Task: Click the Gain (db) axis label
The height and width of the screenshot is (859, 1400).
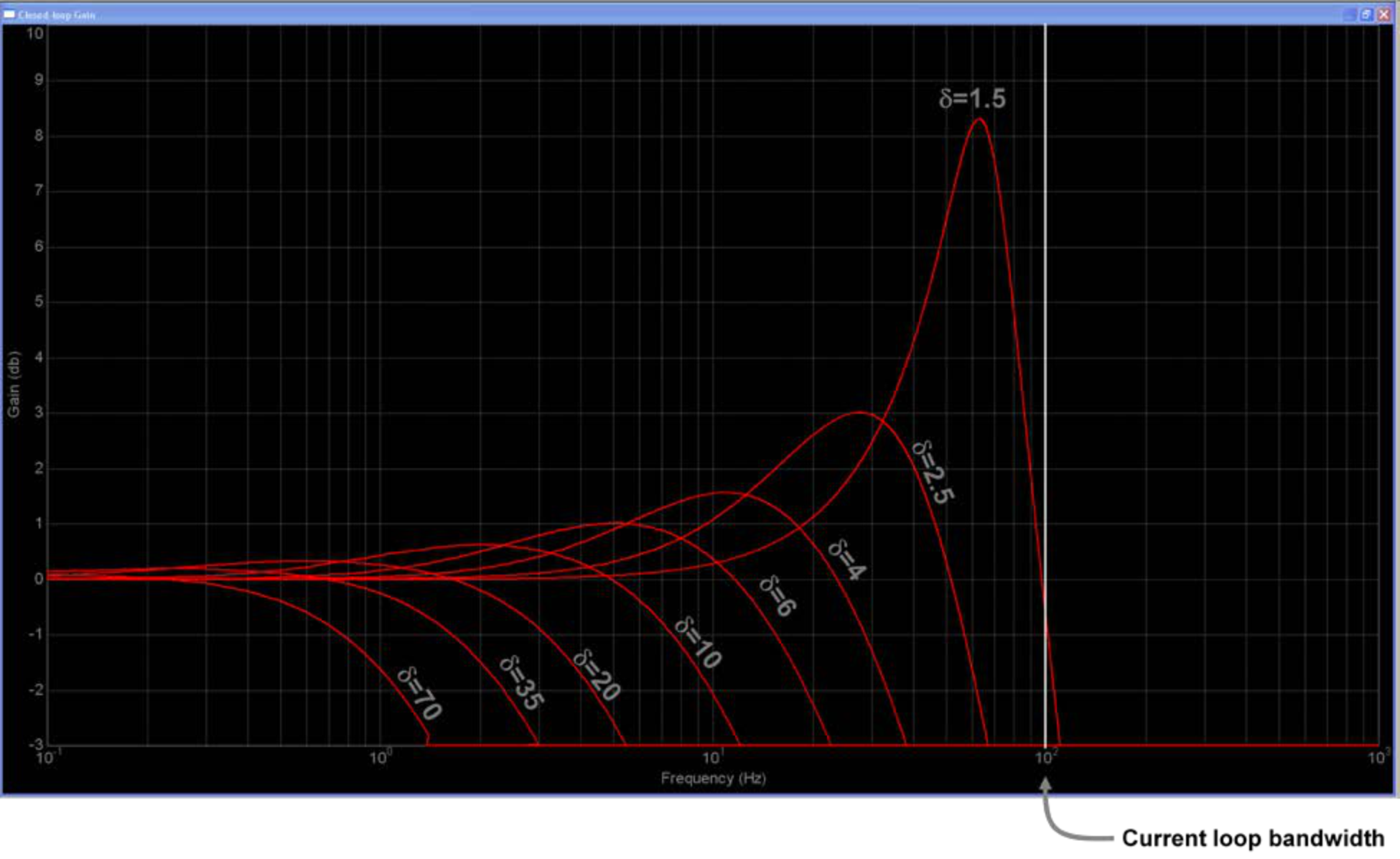Action: pos(16,379)
